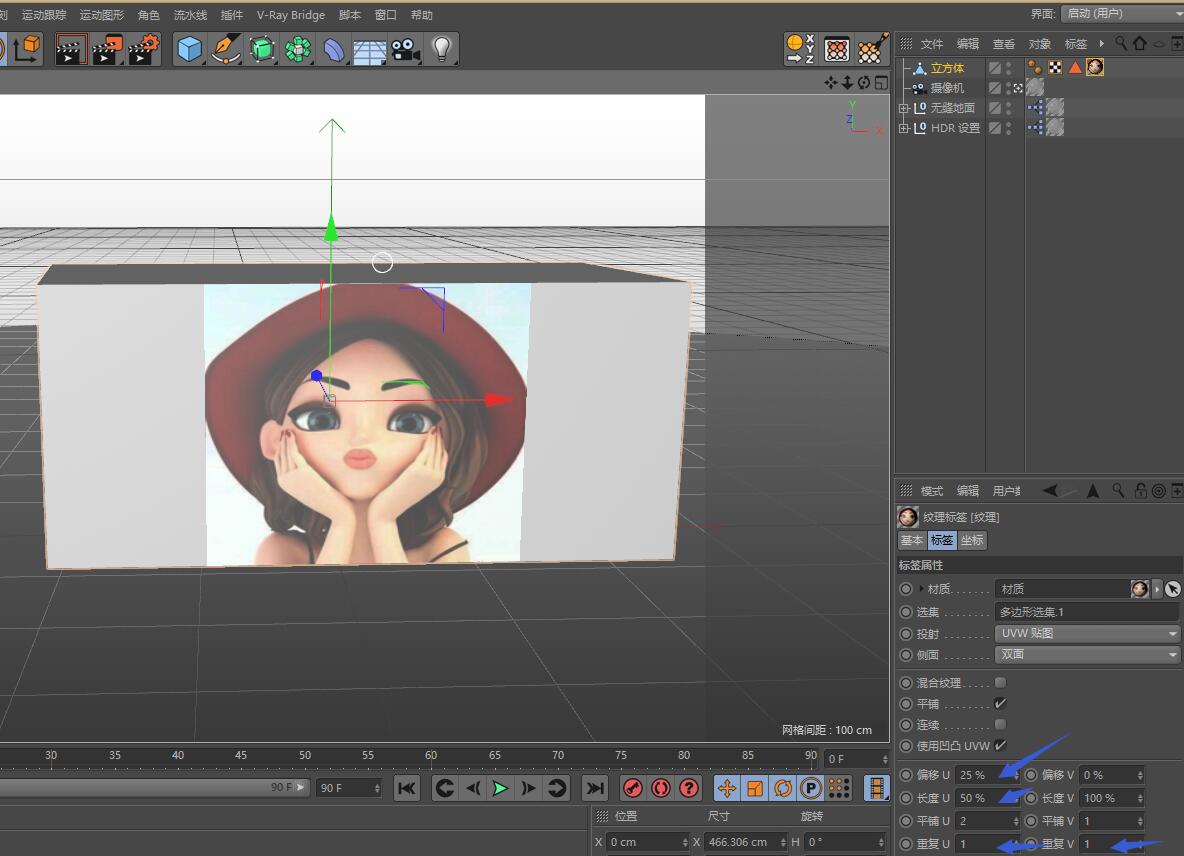This screenshot has width=1184, height=856.
Task: Add a subdivision surface generator icon
Action: [x=262, y=49]
